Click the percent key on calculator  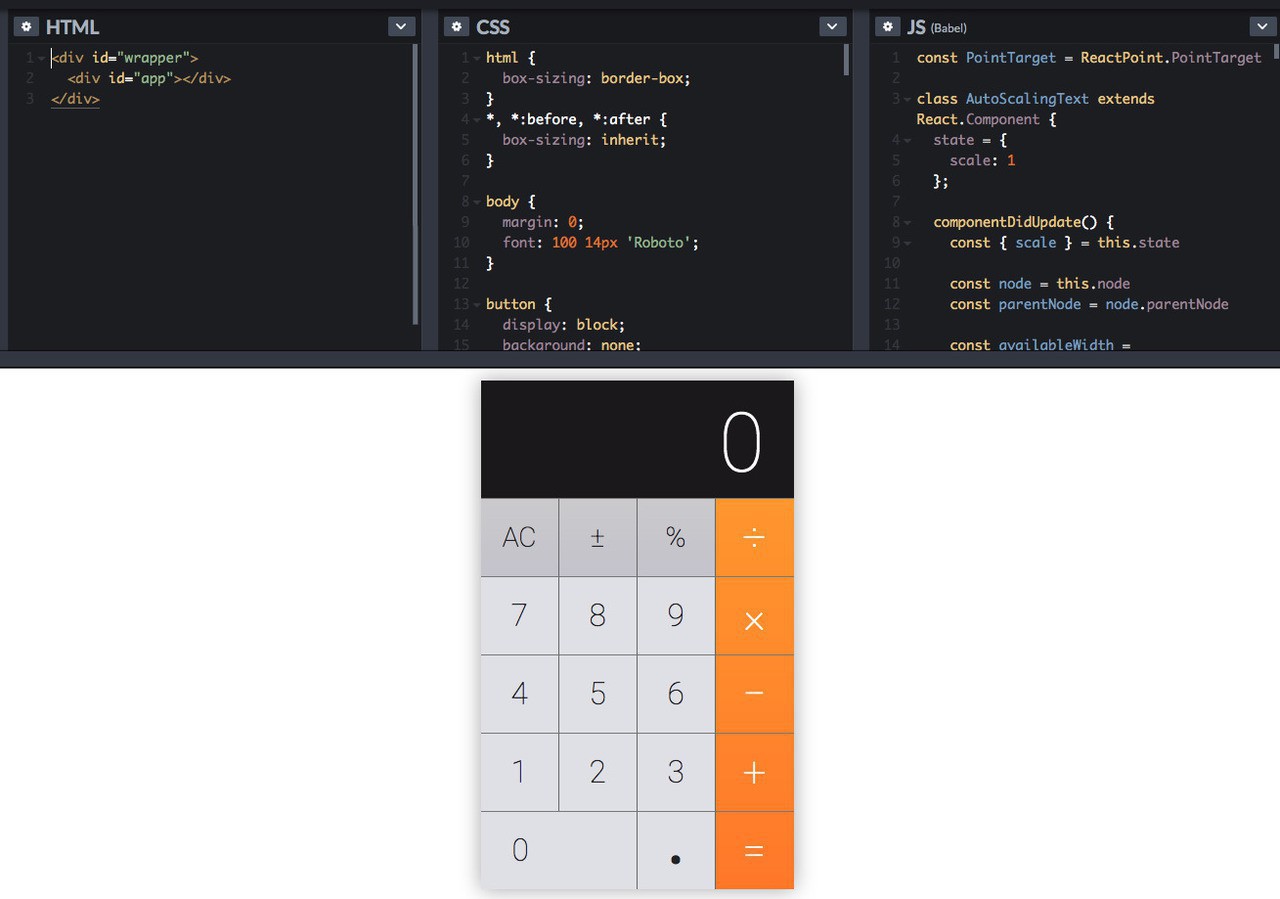(676, 538)
